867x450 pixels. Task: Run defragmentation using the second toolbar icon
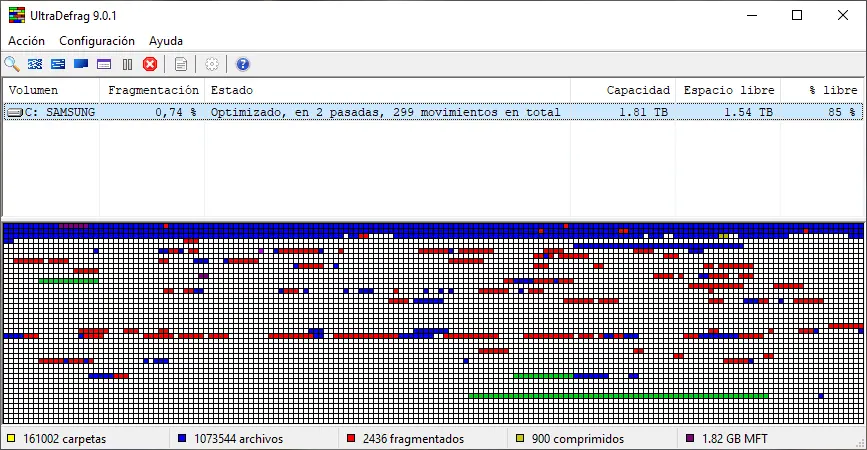point(35,64)
